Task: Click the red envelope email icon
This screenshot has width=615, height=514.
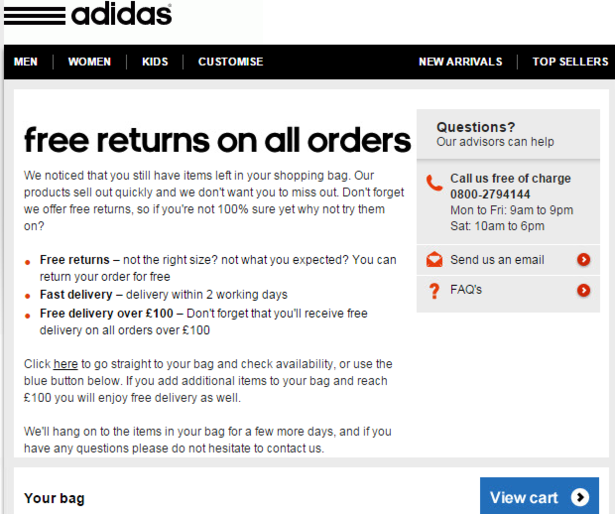Action: tap(434, 260)
